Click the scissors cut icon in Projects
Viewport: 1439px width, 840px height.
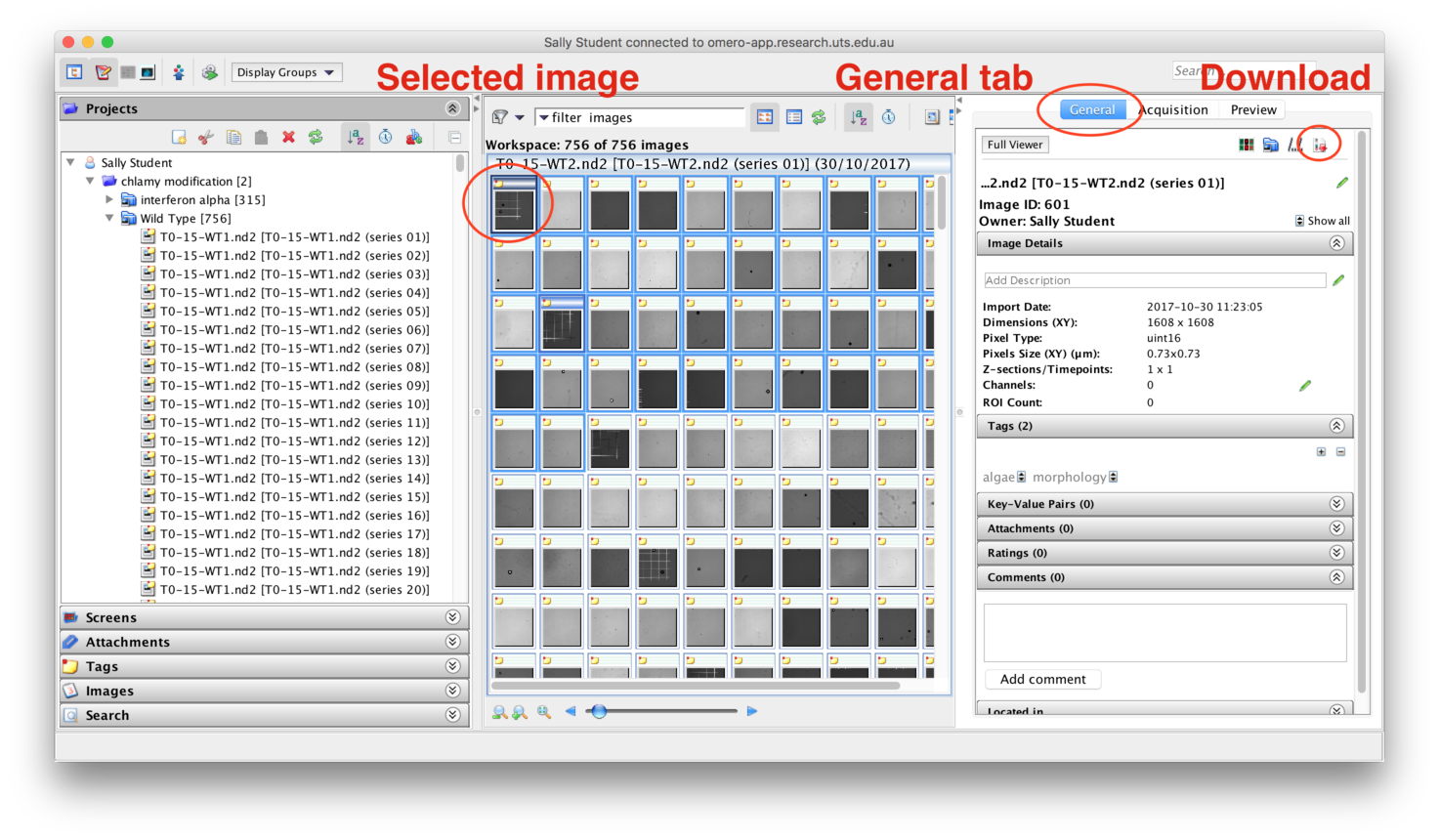[206, 138]
